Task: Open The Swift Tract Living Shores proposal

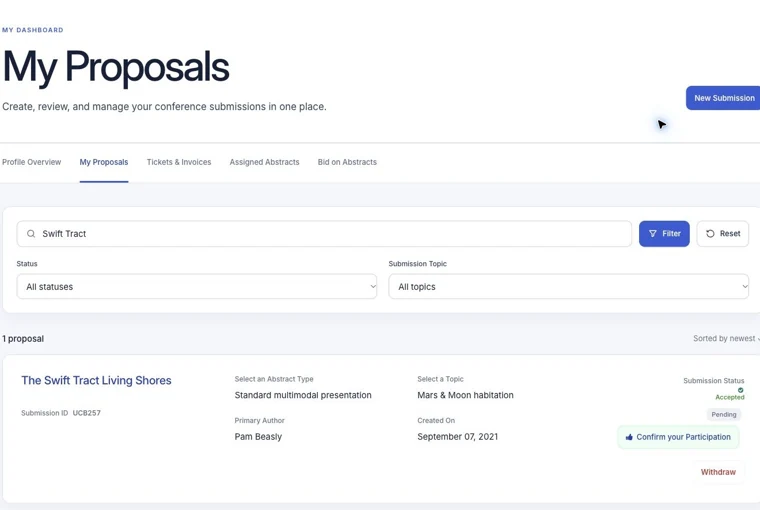Action: coord(96,380)
